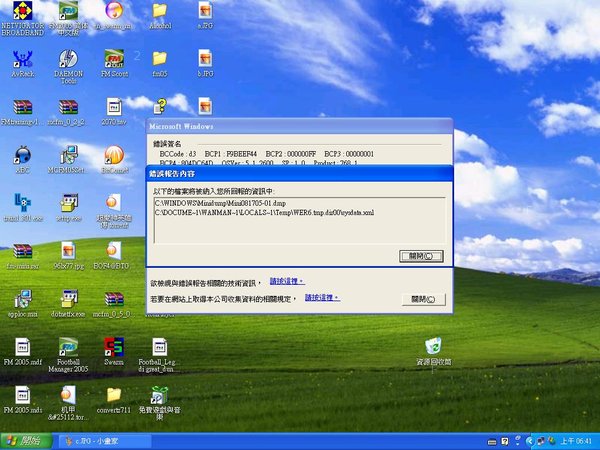The height and width of the screenshot is (450, 600).
Task: Click the sysdata.xml path line
Action: click(x=264, y=212)
